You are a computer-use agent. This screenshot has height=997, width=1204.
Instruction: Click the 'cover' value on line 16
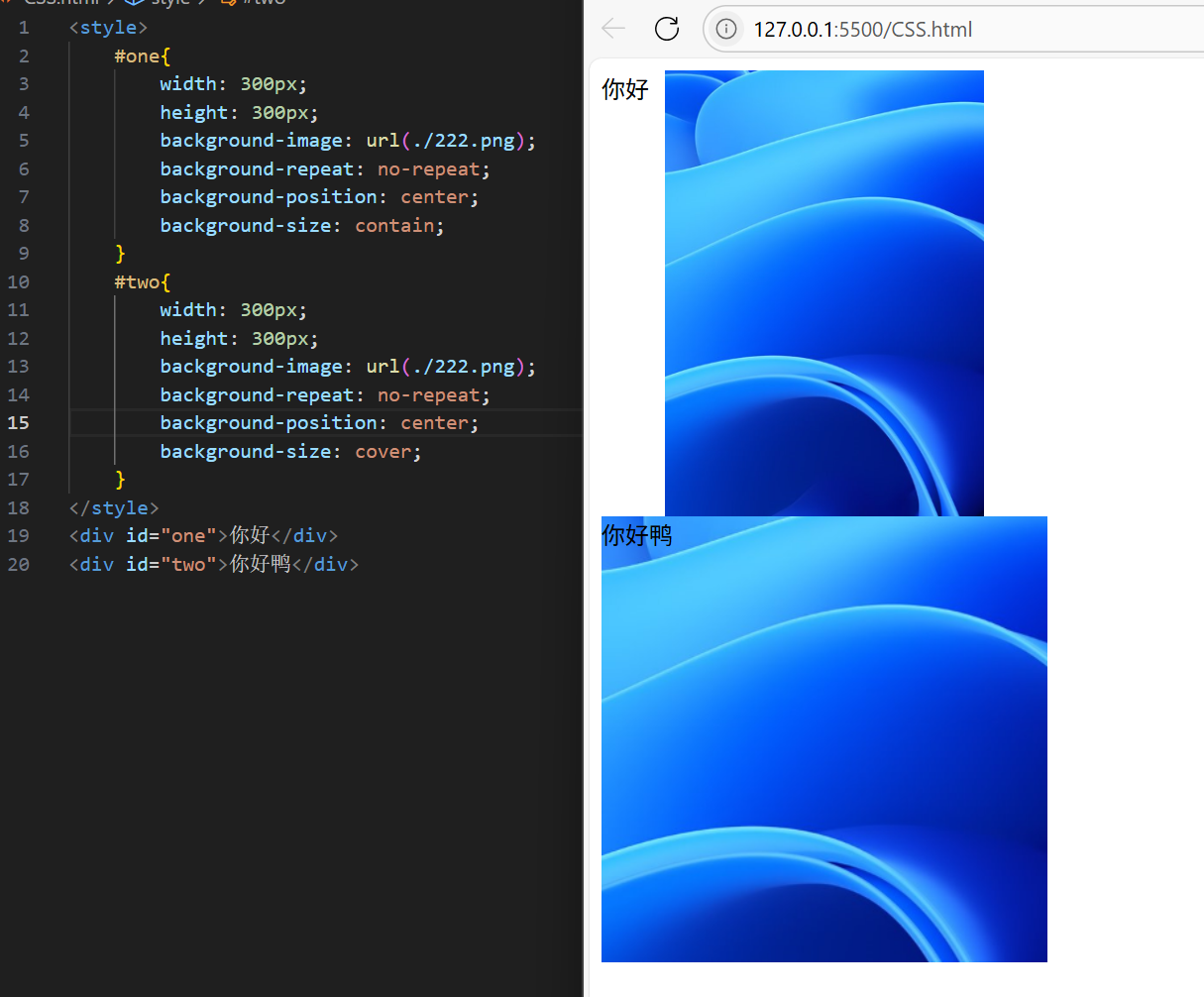(x=383, y=452)
